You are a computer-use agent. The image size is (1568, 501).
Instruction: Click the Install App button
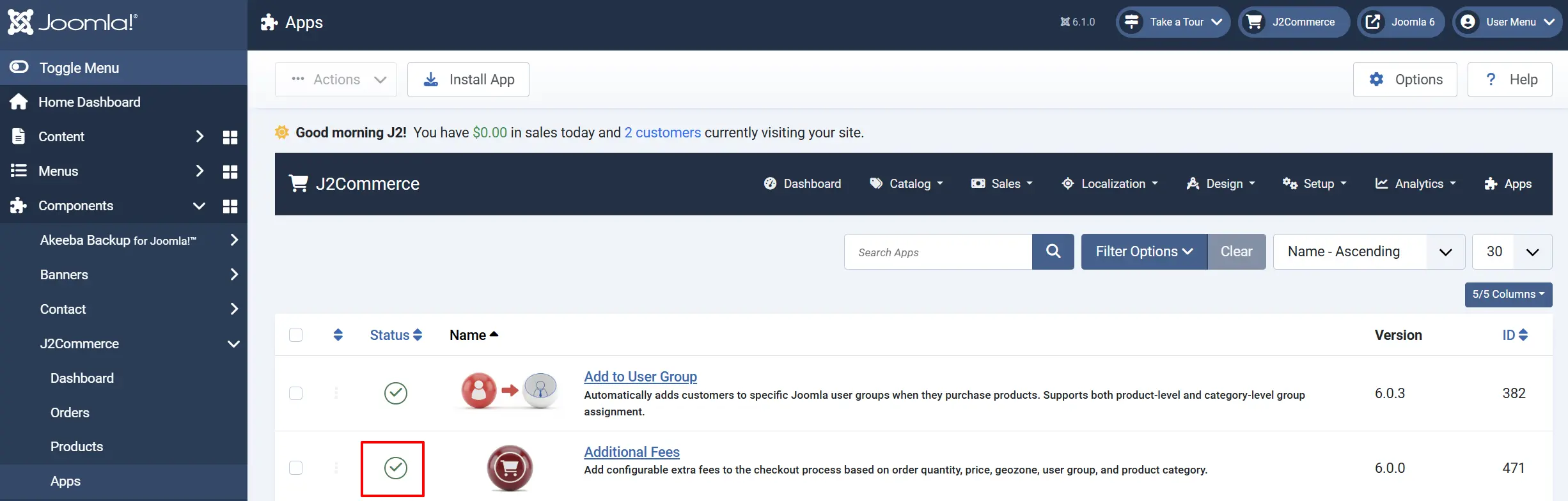468,79
